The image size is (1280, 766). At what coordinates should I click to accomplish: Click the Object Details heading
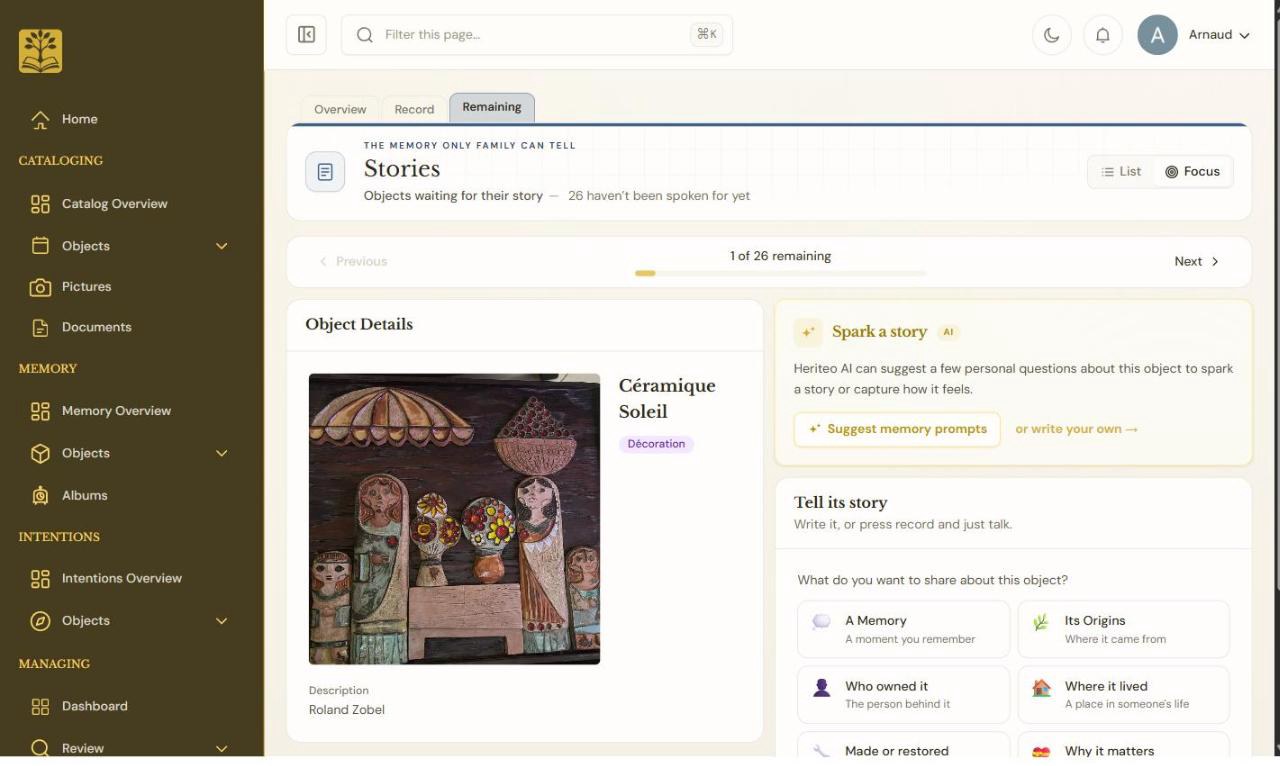[x=359, y=325]
